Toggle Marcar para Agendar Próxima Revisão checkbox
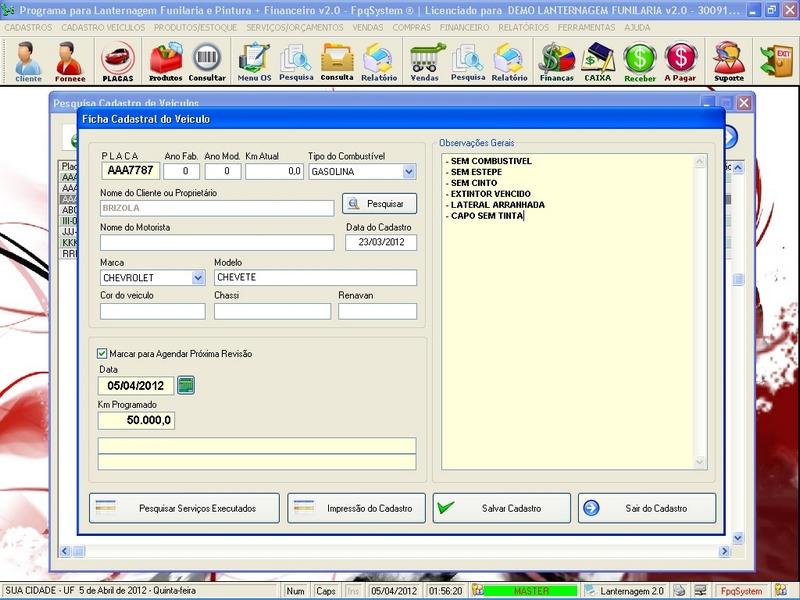The width and height of the screenshot is (800, 600). [x=102, y=353]
